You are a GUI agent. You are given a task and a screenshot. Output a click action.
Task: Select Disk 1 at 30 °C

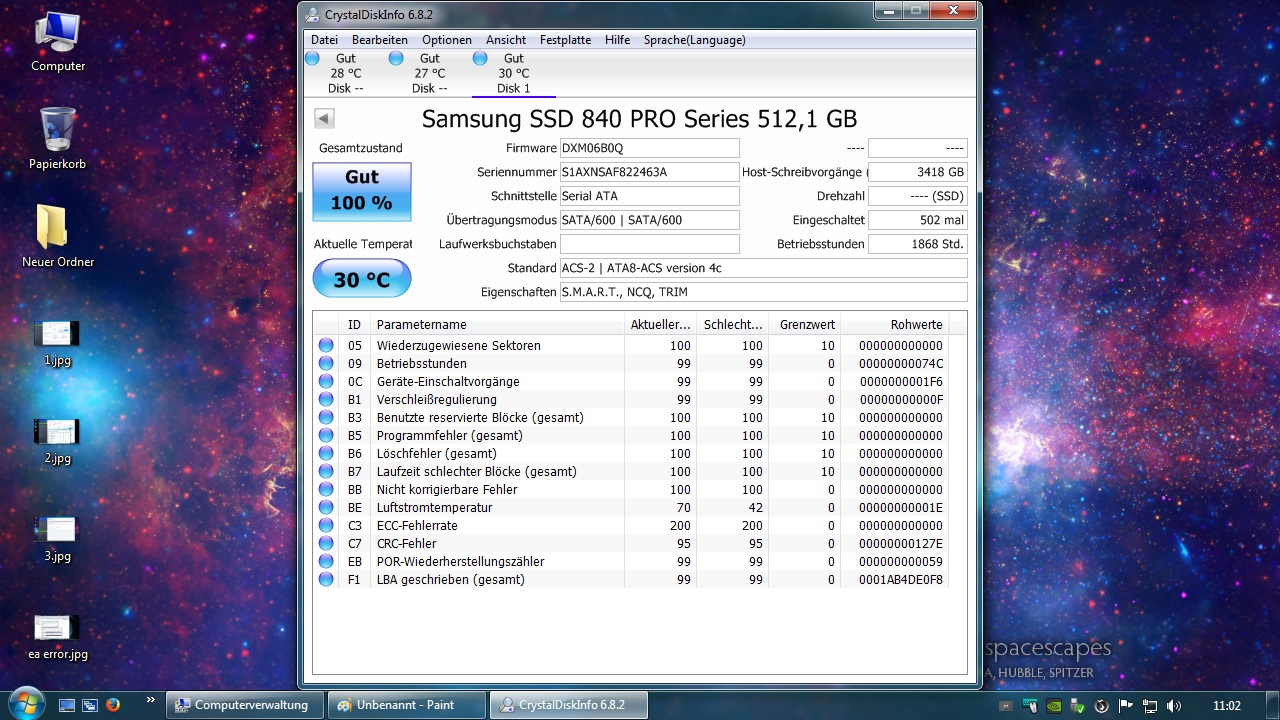[513, 73]
